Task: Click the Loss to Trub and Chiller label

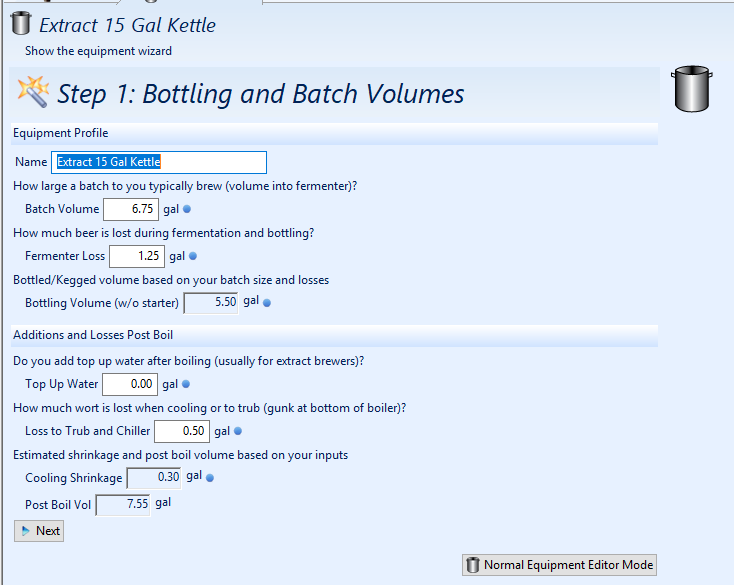Action: coord(88,431)
